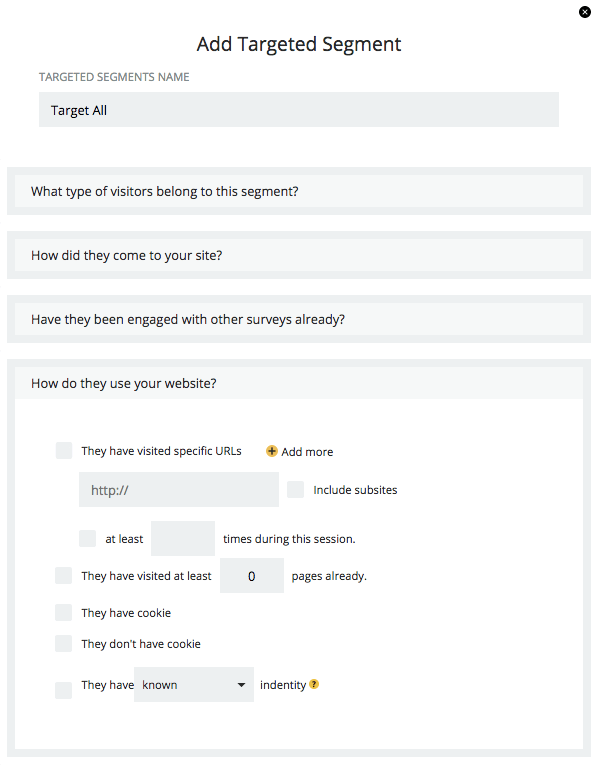
Task: Focus the Targeted Segments Name field
Action: (299, 110)
